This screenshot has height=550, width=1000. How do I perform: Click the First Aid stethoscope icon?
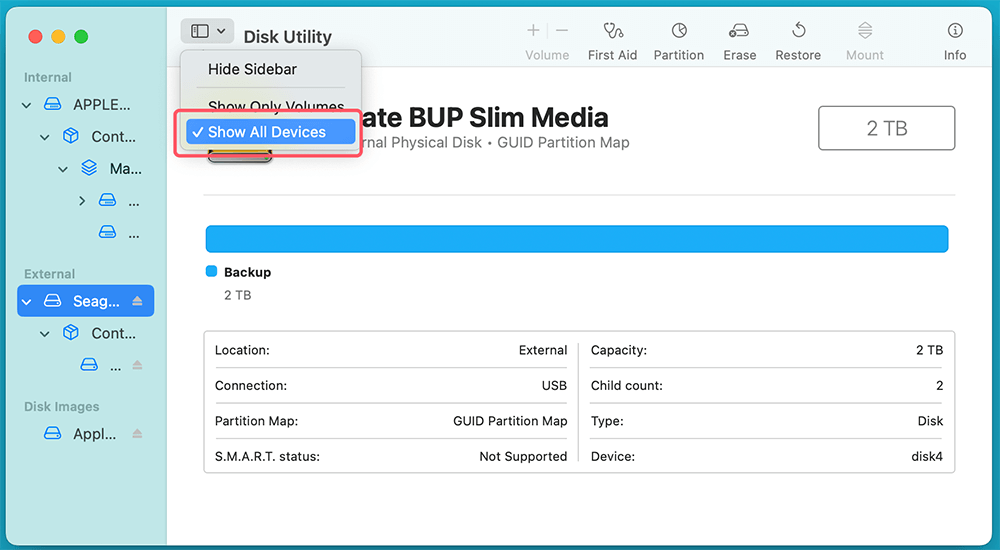pos(612,31)
